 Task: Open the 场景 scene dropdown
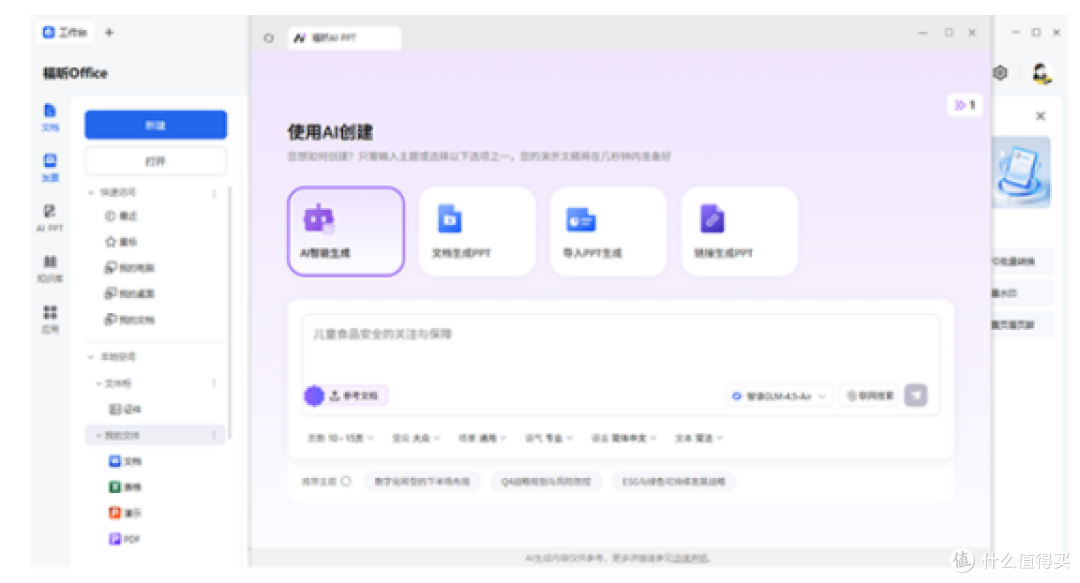click(482, 438)
